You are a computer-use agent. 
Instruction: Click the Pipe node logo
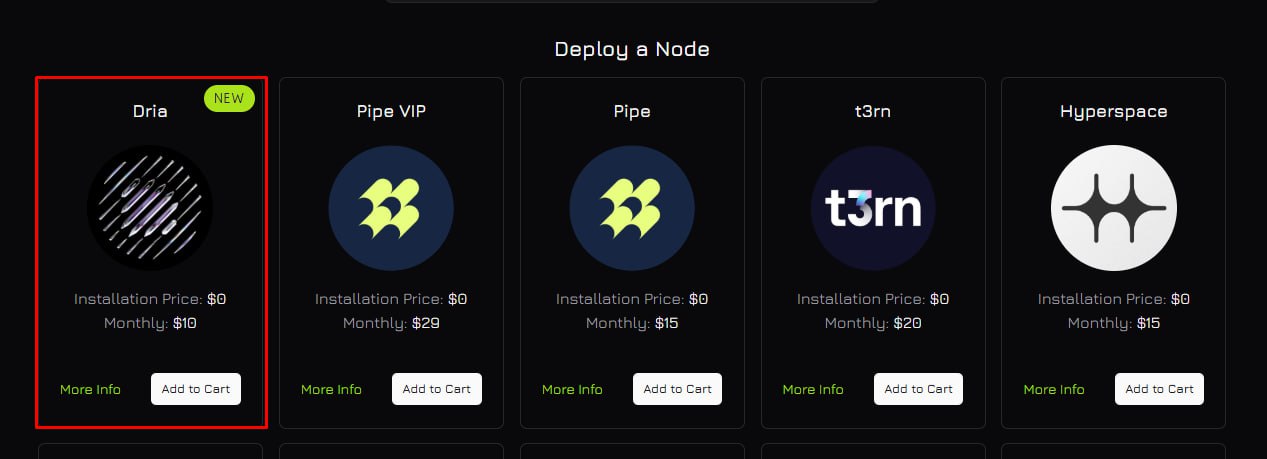pos(632,208)
